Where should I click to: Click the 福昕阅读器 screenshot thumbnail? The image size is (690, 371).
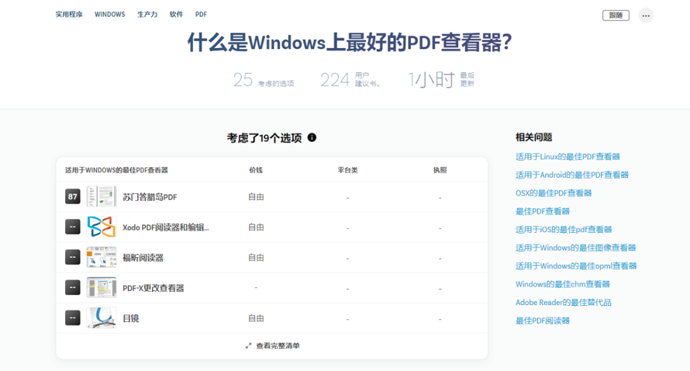coord(101,257)
